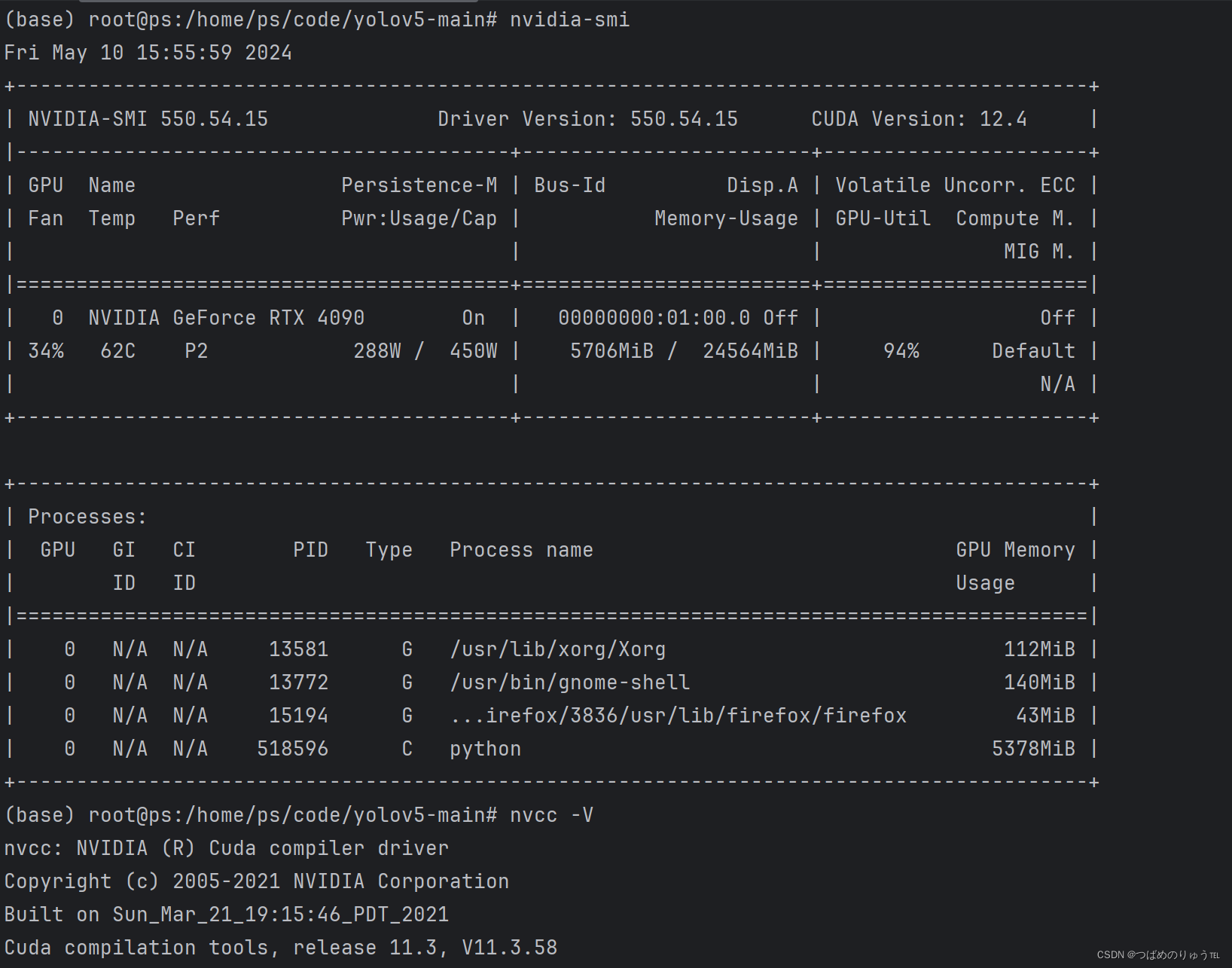Click the fan speed value '34%'
Image resolution: width=1232 pixels, height=968 pixels.
pos(46,351)
